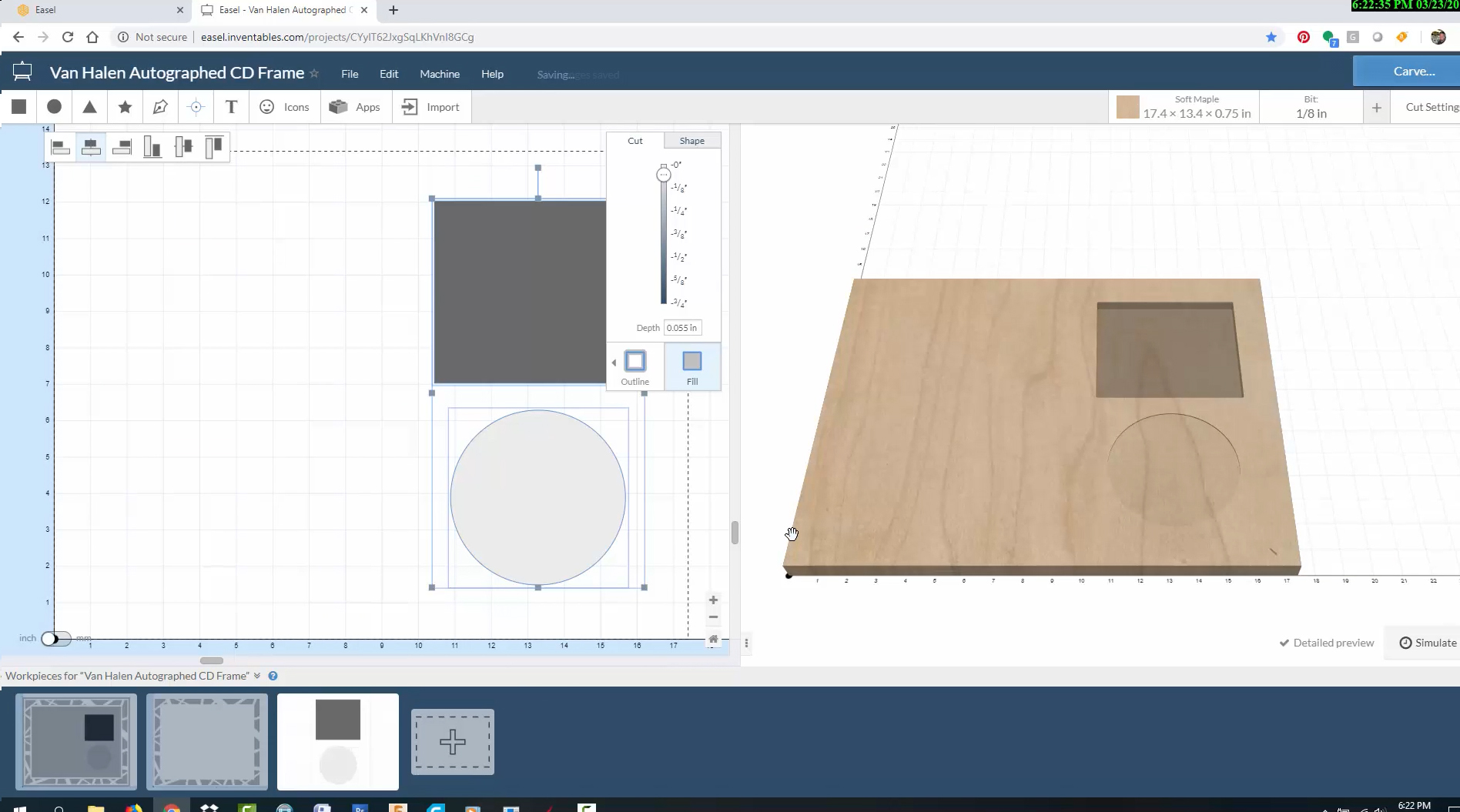
Task: Open the Bit 1/8 in selector
Action: pos(1311,106)
